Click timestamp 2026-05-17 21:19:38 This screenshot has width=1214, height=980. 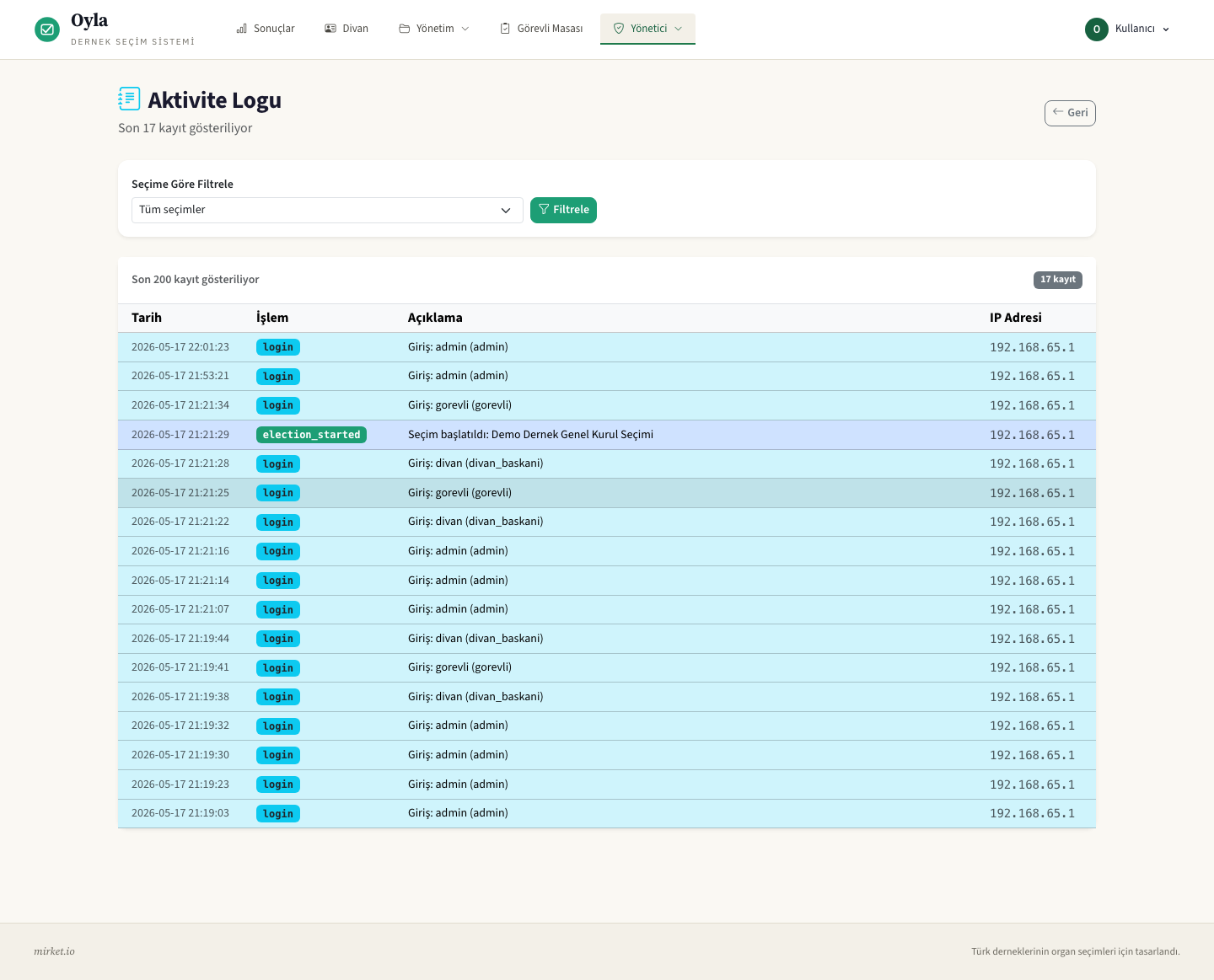[180, 697]
